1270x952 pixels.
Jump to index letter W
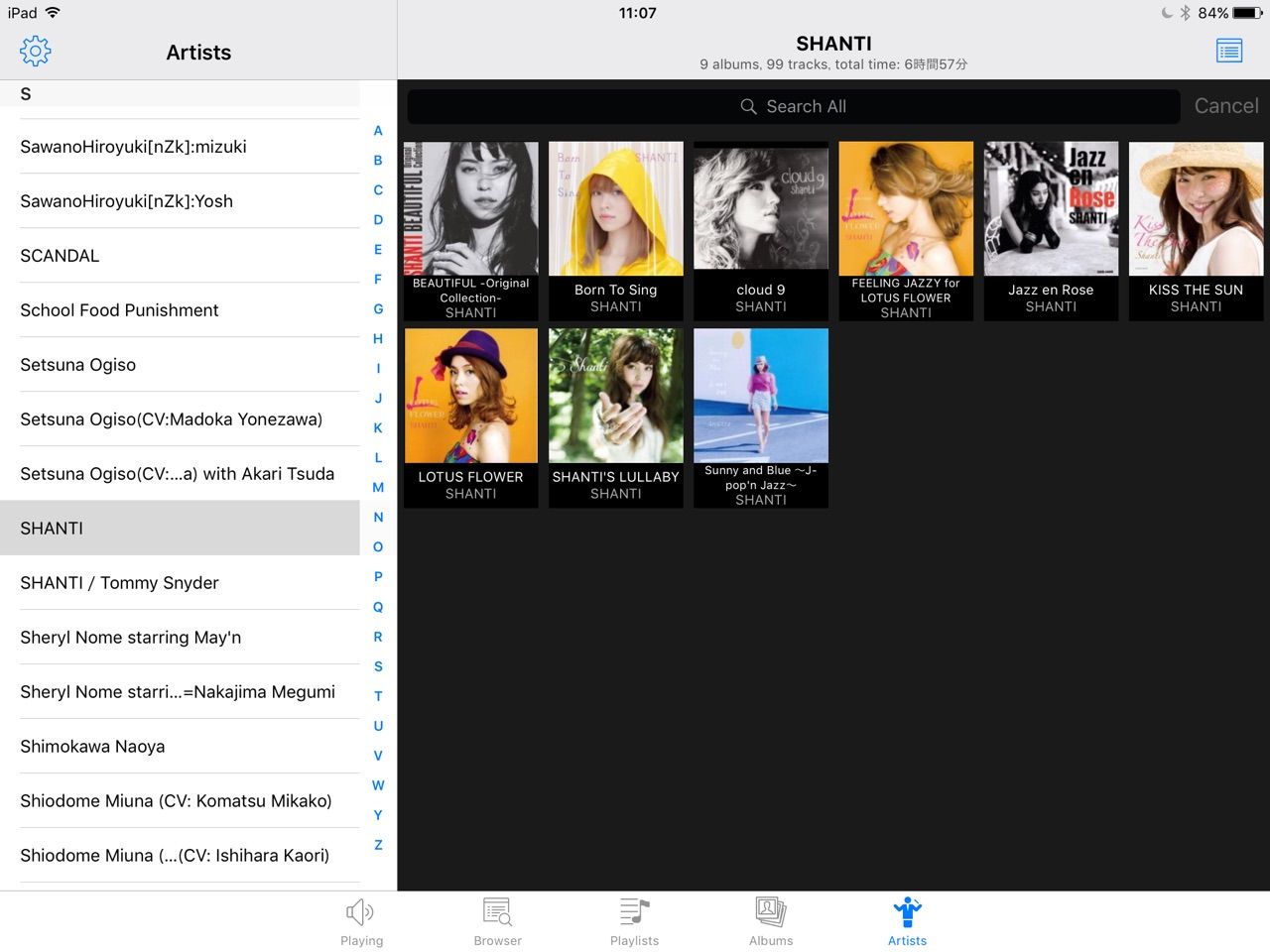(378, 785)
